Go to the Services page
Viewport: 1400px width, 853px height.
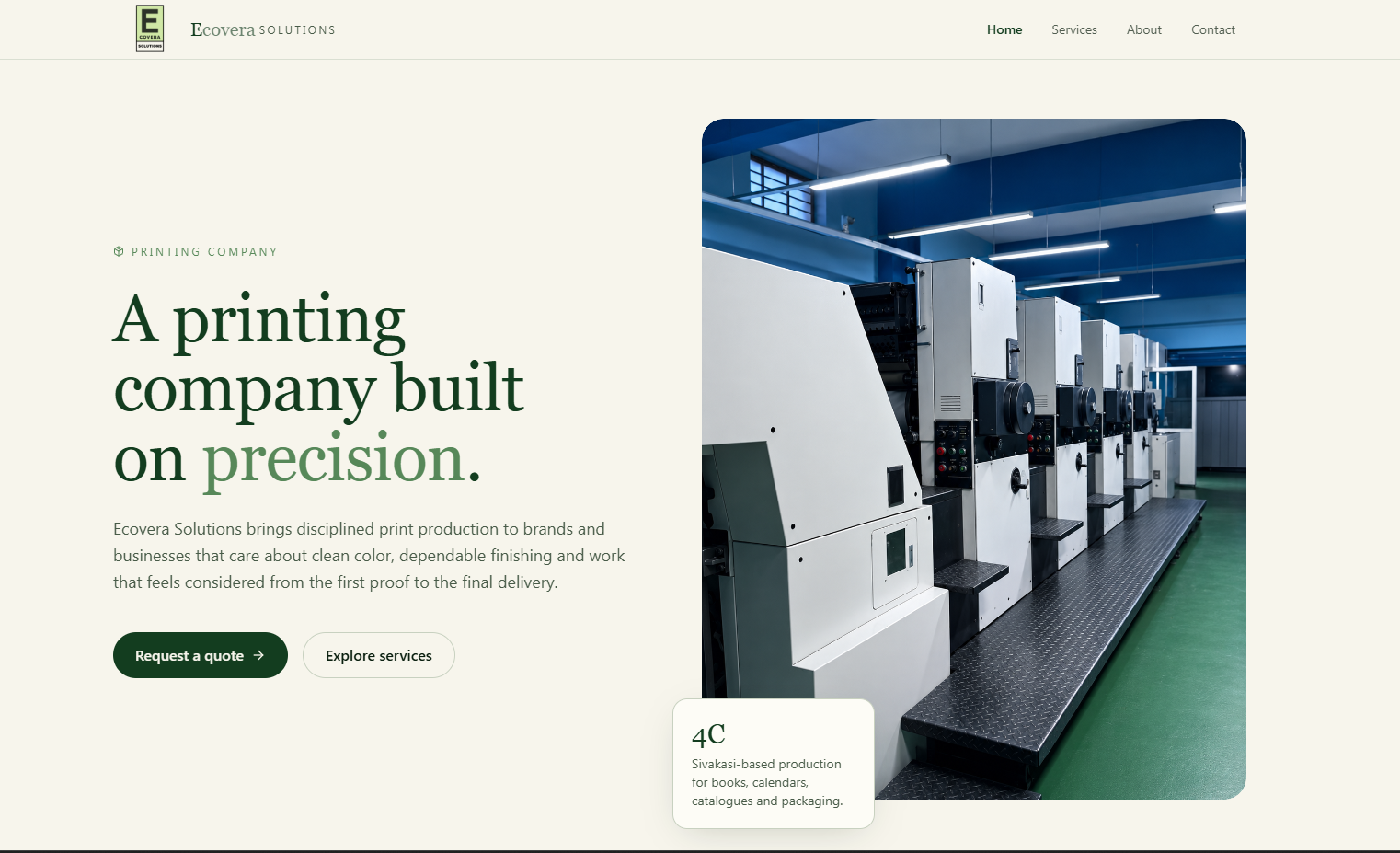(x=1074, y=29)
